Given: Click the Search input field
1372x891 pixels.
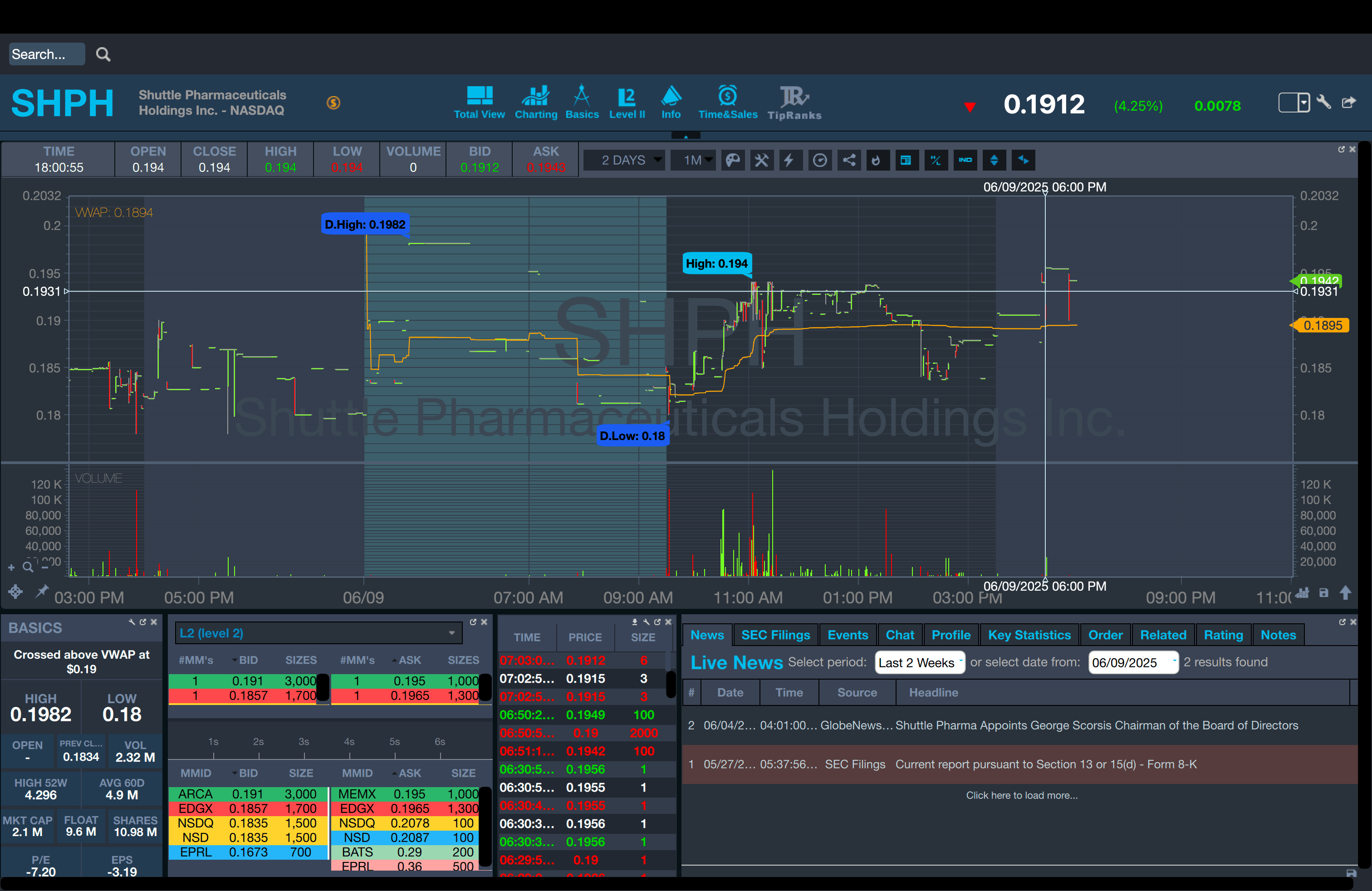Looking at the screenshot, I should coord(46,54).
